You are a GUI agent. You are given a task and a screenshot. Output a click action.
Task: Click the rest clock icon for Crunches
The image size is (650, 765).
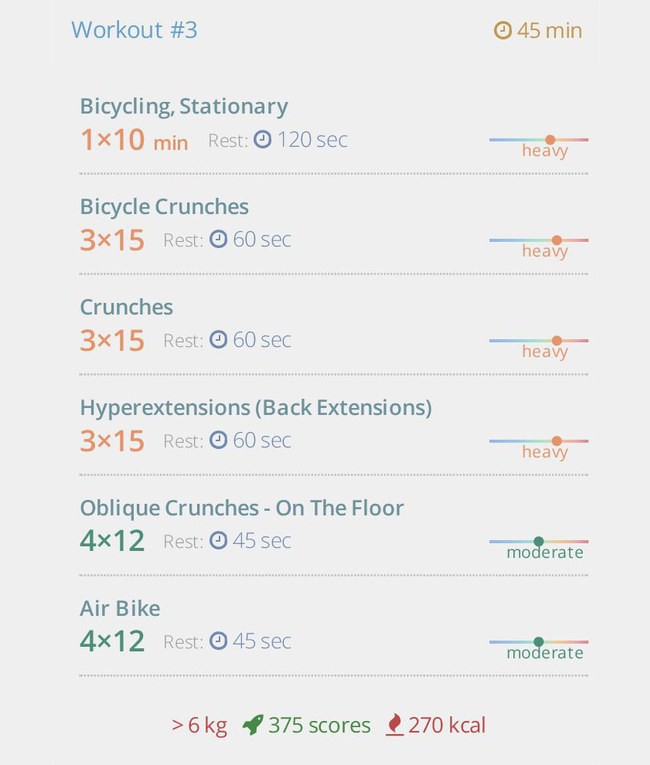(218, 340)
